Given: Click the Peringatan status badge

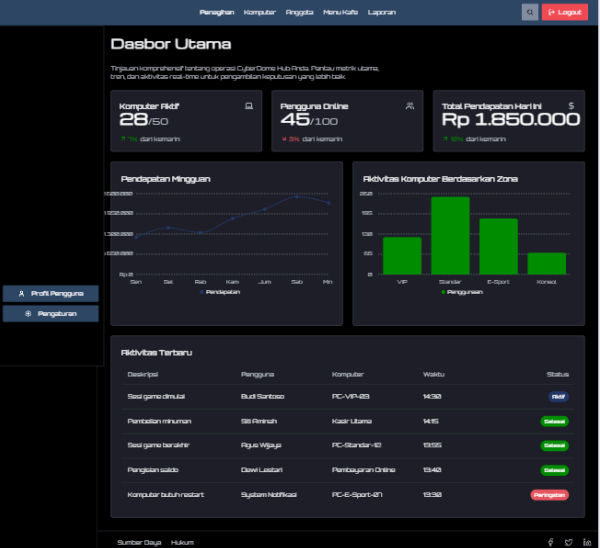Looking at the screenshot, I should pyautogui.click(x=549, y=495).
